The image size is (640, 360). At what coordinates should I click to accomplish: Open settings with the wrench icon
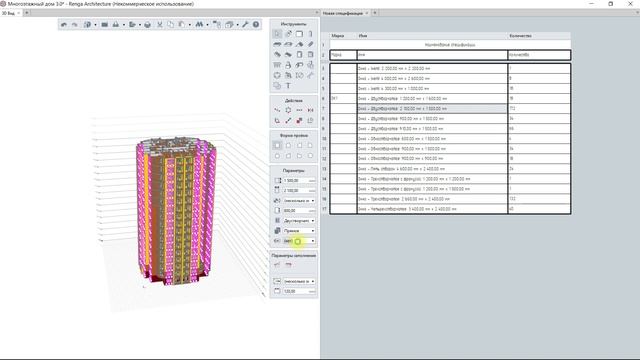click(245, 25)
